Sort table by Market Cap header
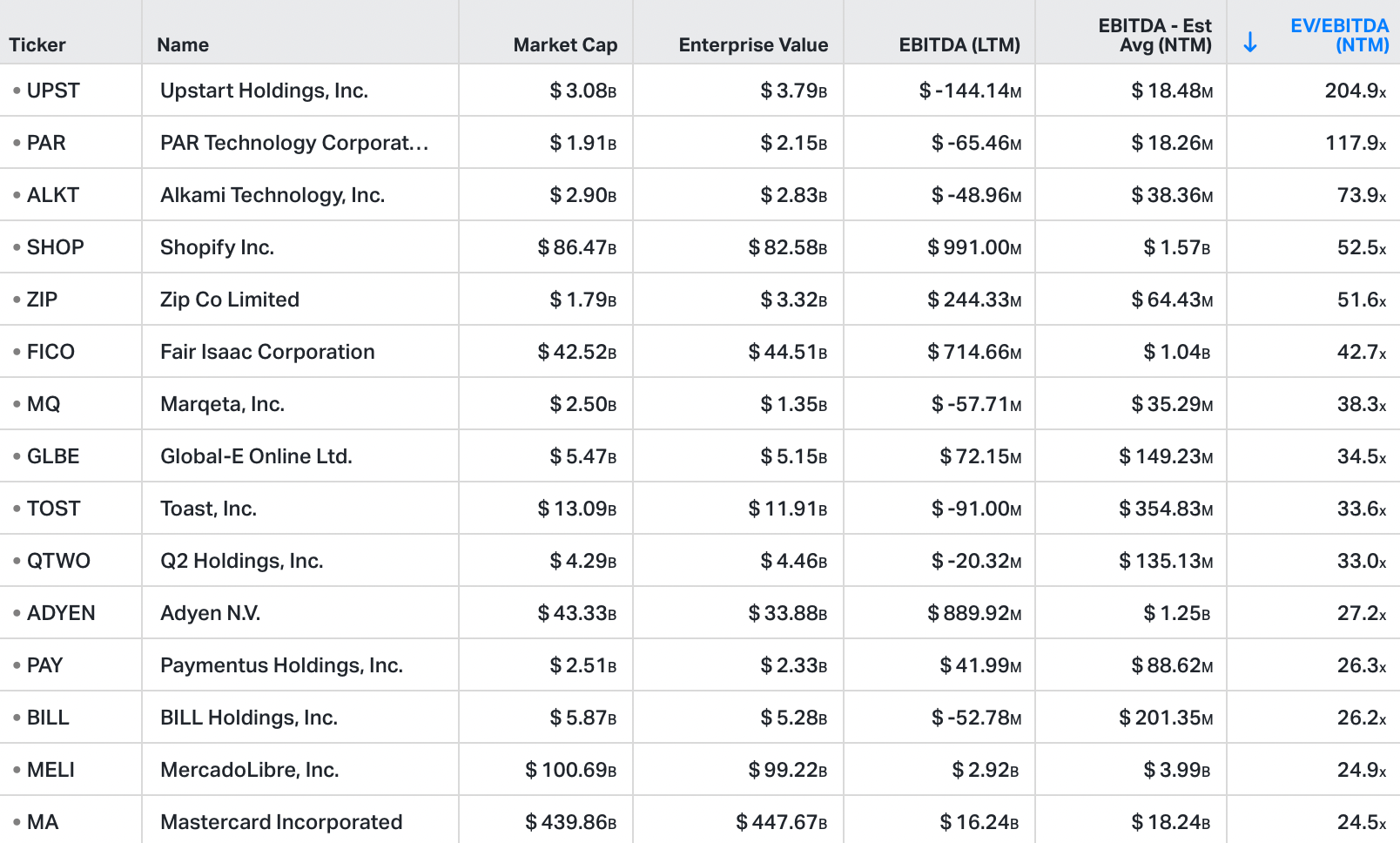Screen dimensions: 1400x843 click(x=565, y=44)
